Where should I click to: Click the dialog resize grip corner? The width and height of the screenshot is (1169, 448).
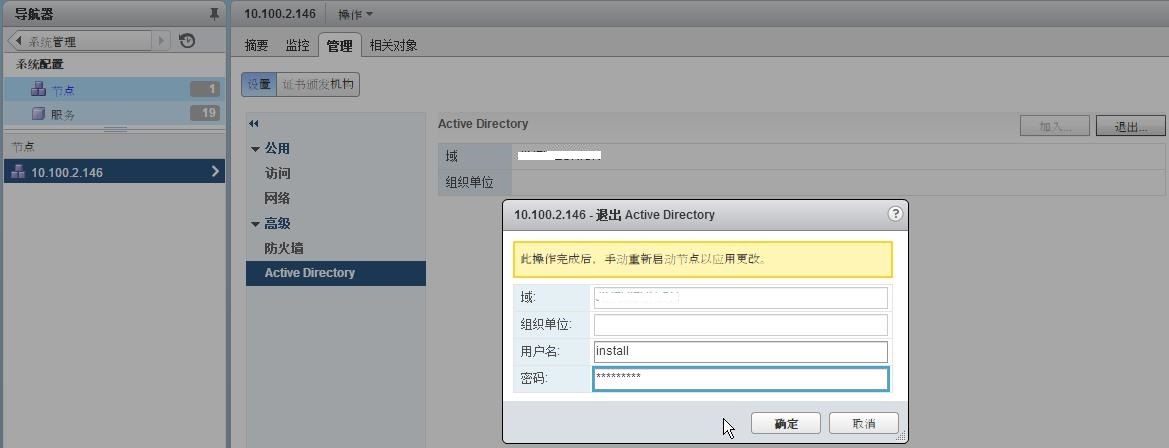coord(902,437)
